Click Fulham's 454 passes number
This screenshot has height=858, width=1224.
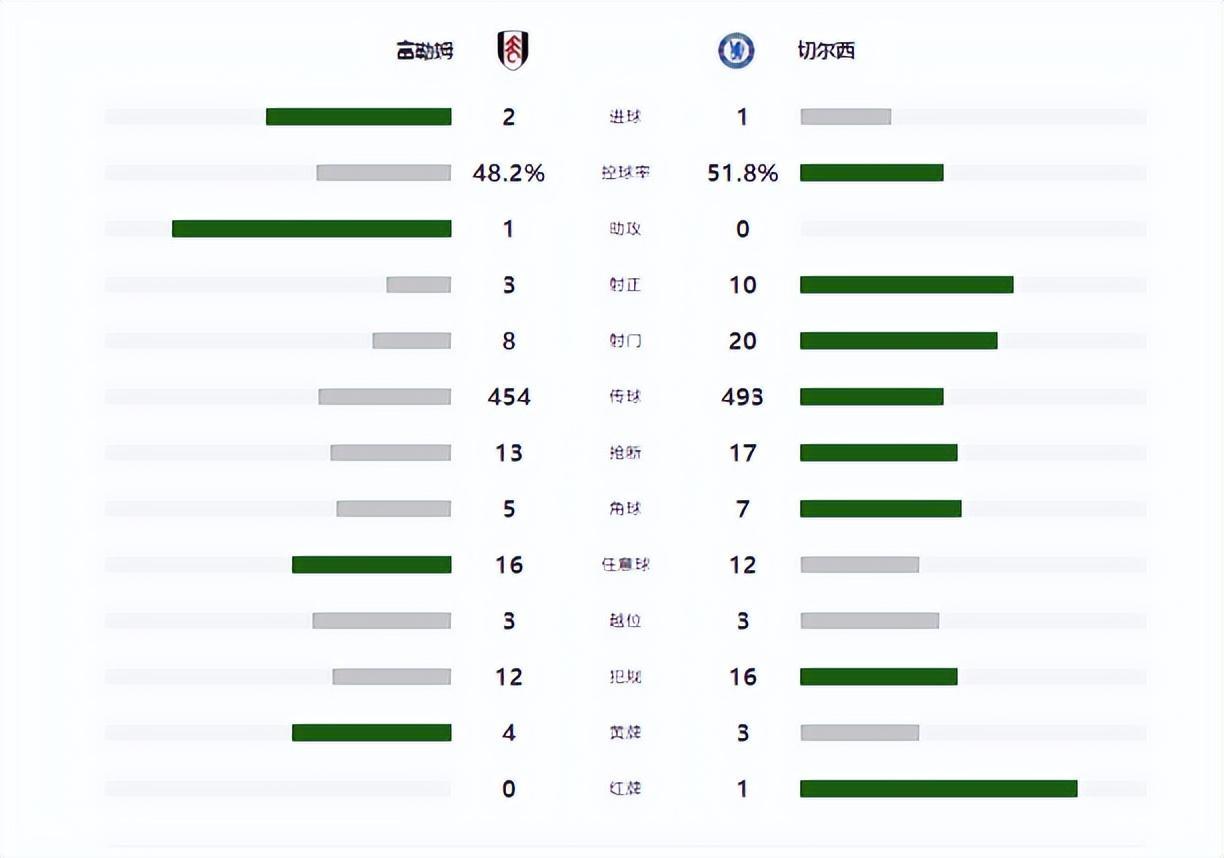(508, 397)
